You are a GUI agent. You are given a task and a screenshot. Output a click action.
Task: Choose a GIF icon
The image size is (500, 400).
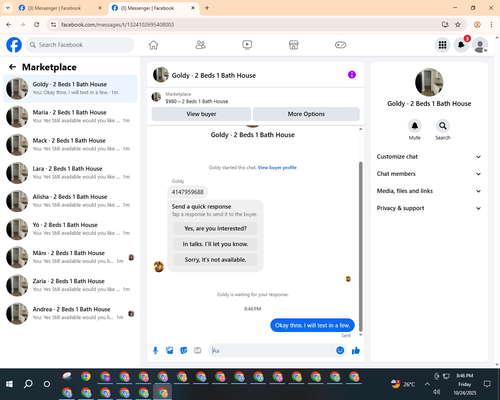[198, 350]
